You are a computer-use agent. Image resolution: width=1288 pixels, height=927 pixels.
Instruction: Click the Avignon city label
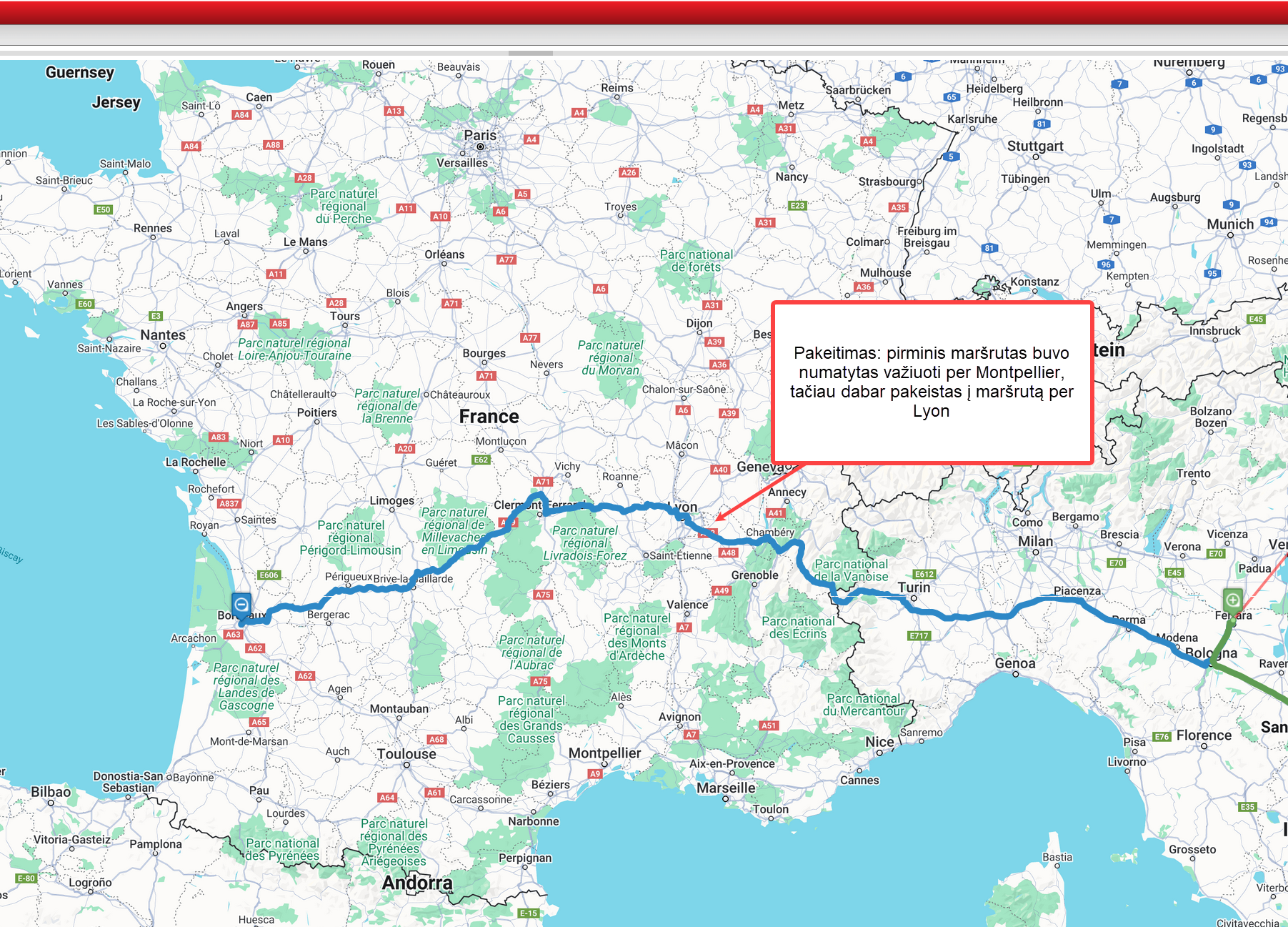679,717
